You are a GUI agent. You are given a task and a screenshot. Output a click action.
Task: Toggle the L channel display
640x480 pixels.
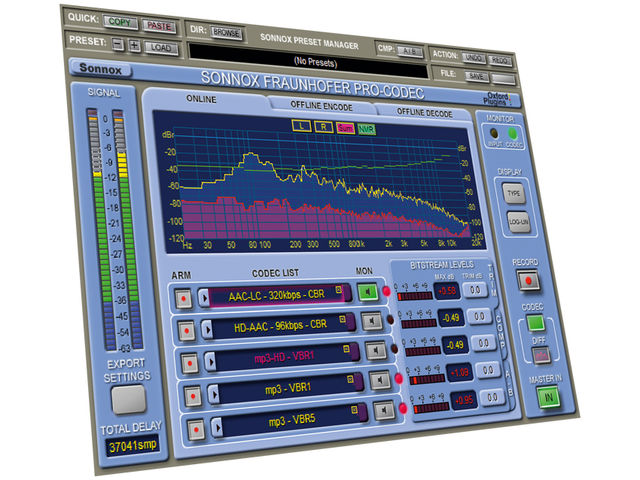pyautogui.click(x=302, y=126)
